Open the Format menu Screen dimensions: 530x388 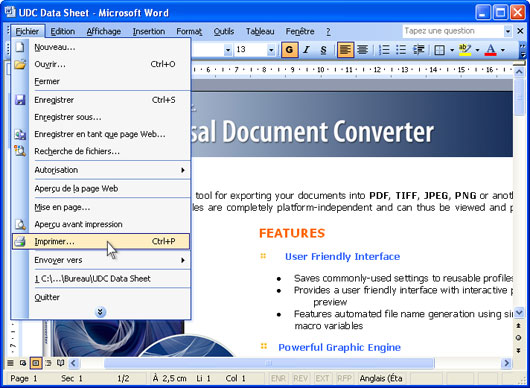189,31
